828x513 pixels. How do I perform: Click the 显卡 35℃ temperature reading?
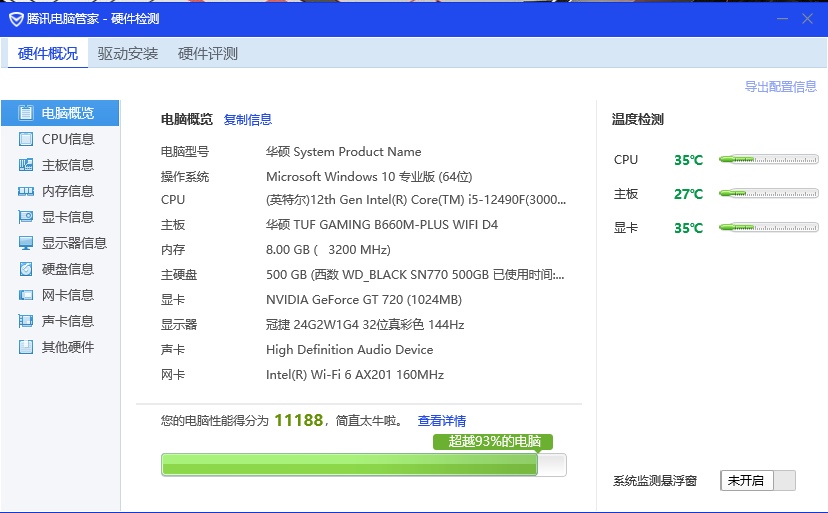[x=689, y=228]
